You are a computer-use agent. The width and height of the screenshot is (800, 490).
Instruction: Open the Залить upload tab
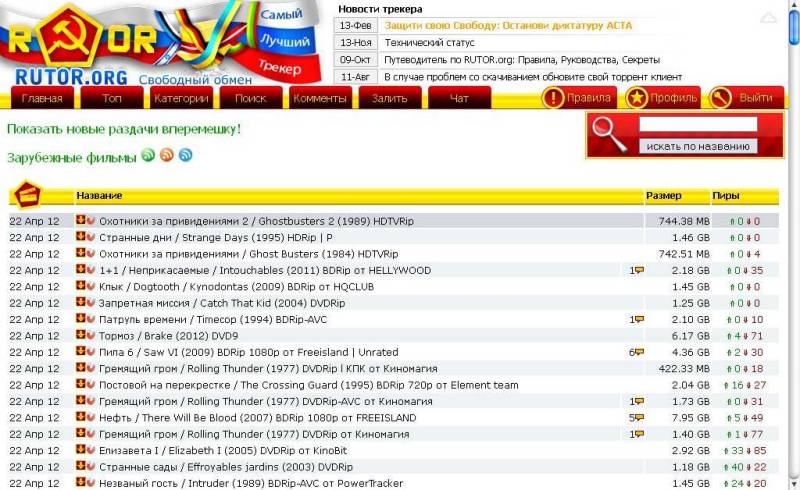coord(389,98)
